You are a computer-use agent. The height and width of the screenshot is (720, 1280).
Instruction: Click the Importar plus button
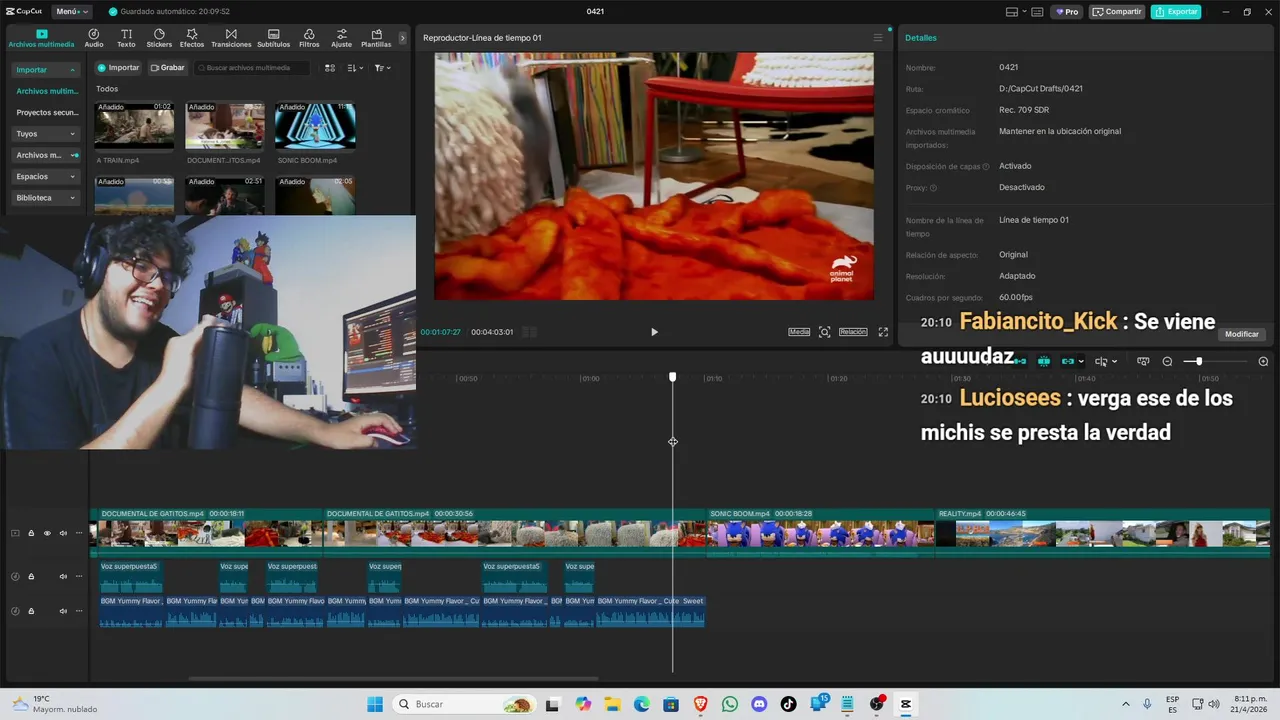118,68
